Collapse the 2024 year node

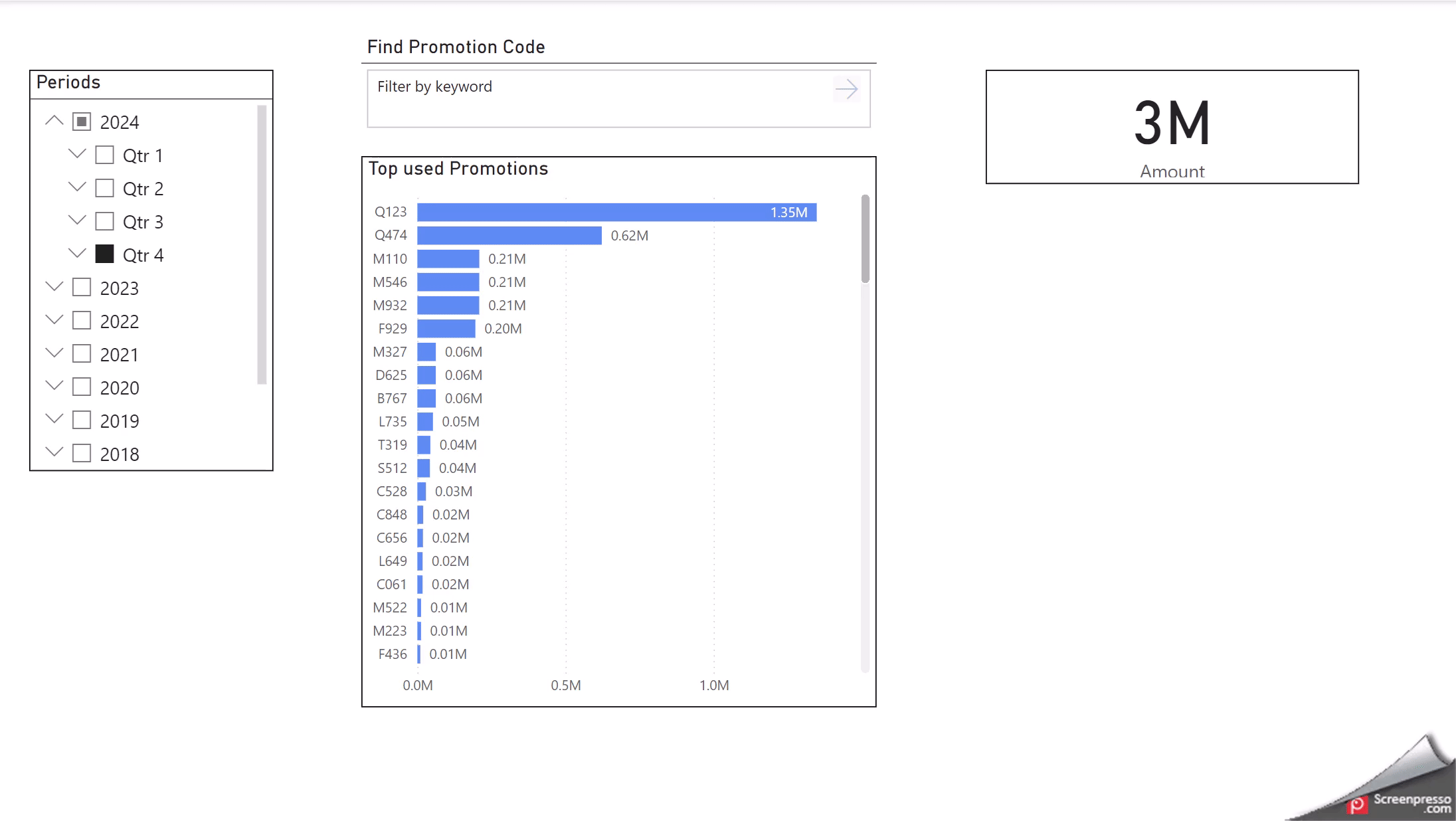click(54, 121)
